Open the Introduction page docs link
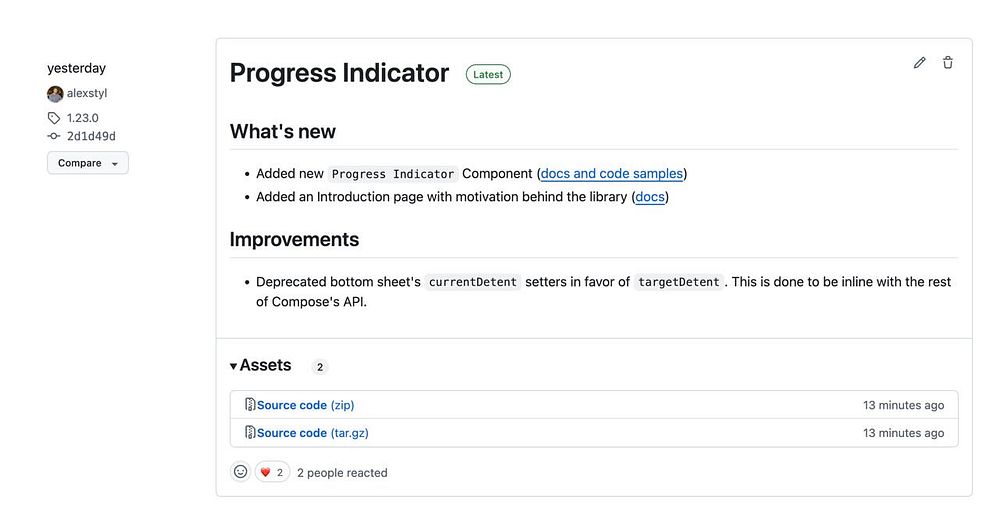This screenshot has width=1000, height=513. [x=650, y=197]
